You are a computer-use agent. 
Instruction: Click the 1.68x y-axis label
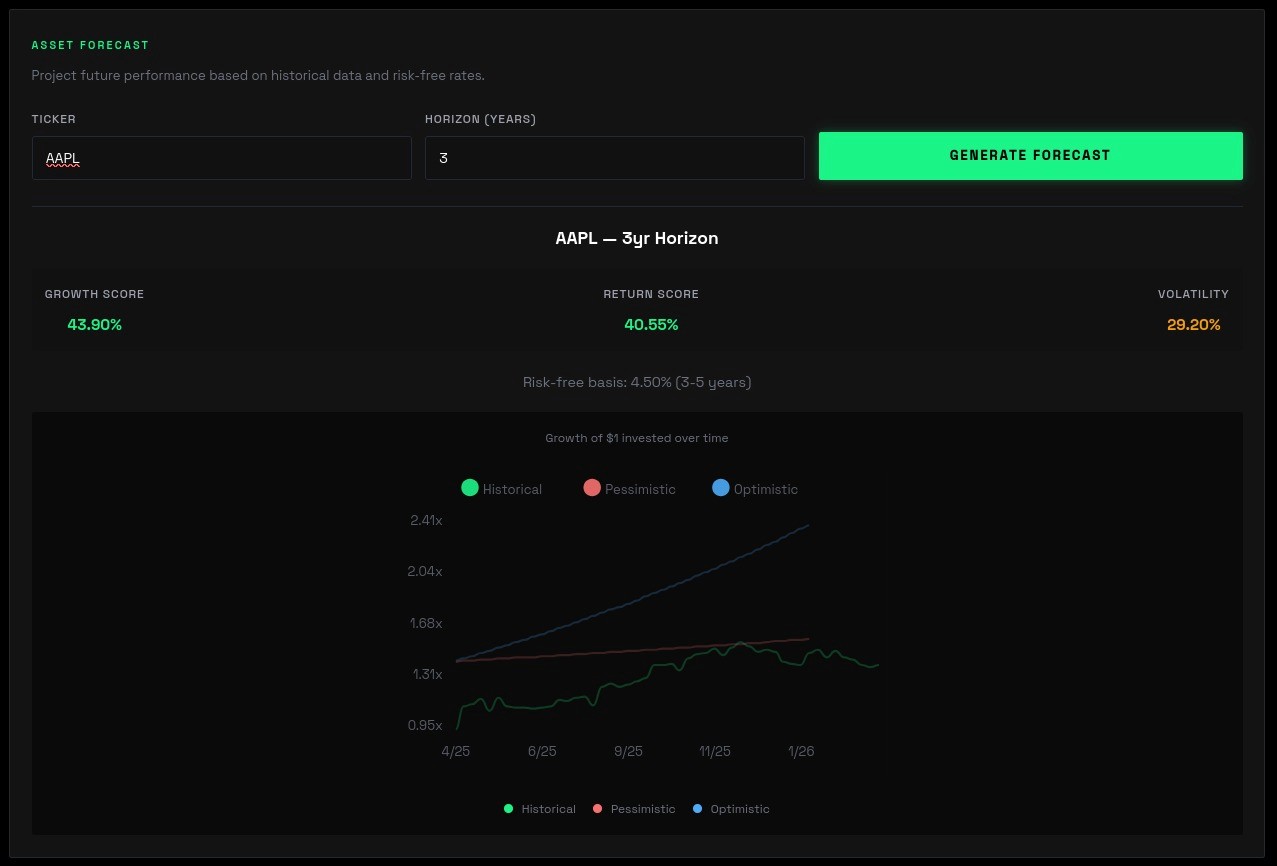tap(426, 623)
